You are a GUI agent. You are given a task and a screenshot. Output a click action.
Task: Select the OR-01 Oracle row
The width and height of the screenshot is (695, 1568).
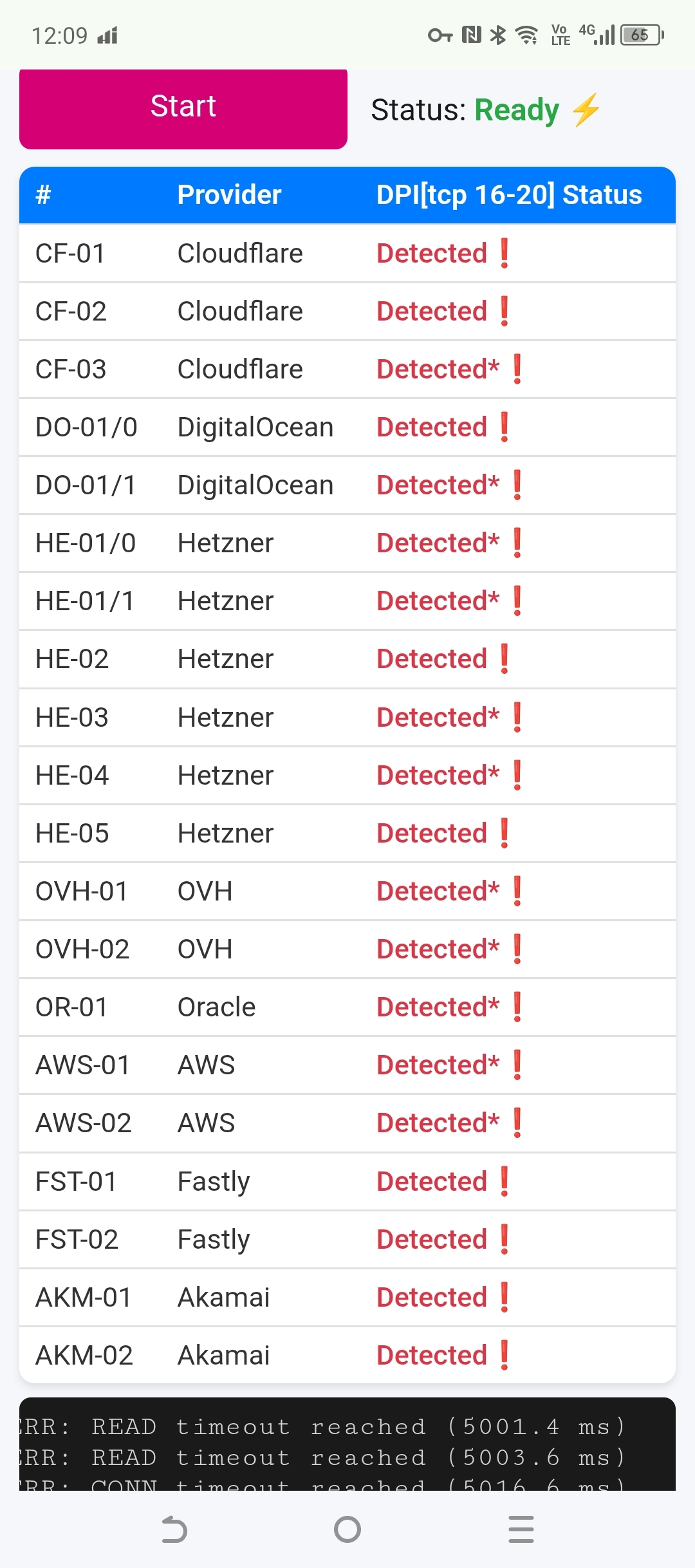[x=347, y=1007]
